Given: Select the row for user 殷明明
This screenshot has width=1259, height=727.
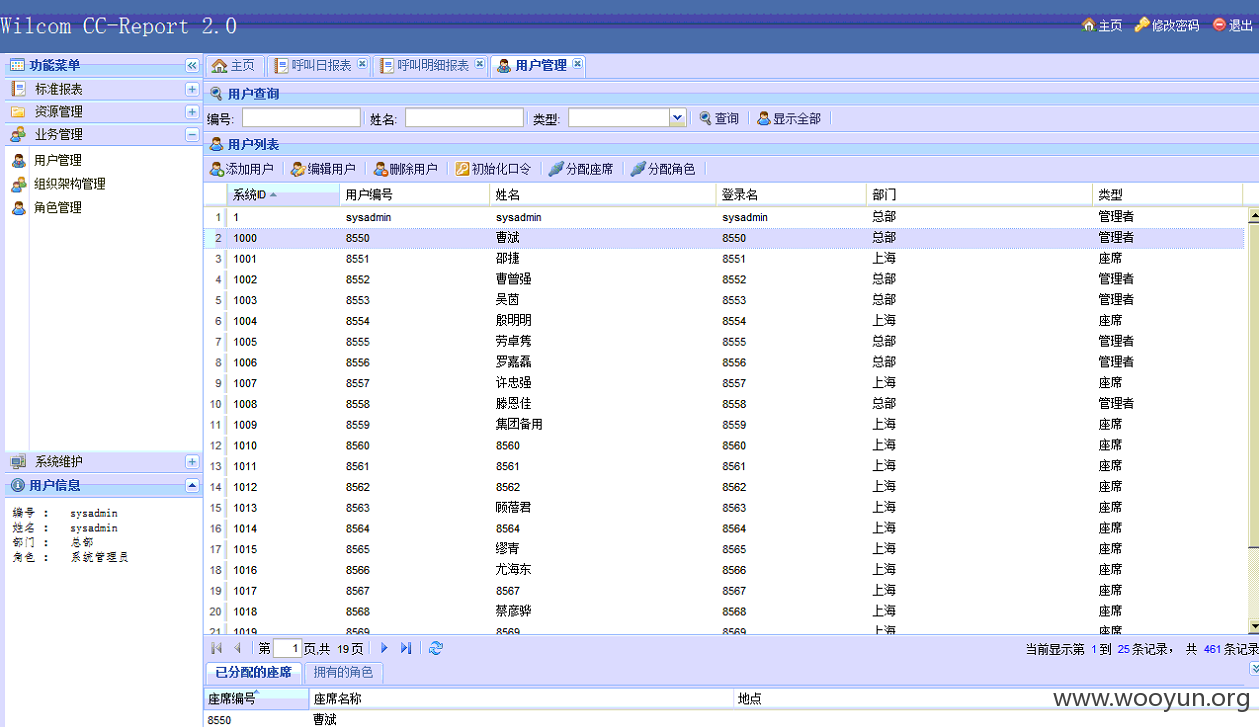Looking at the screenshot, I should (725, 321).
